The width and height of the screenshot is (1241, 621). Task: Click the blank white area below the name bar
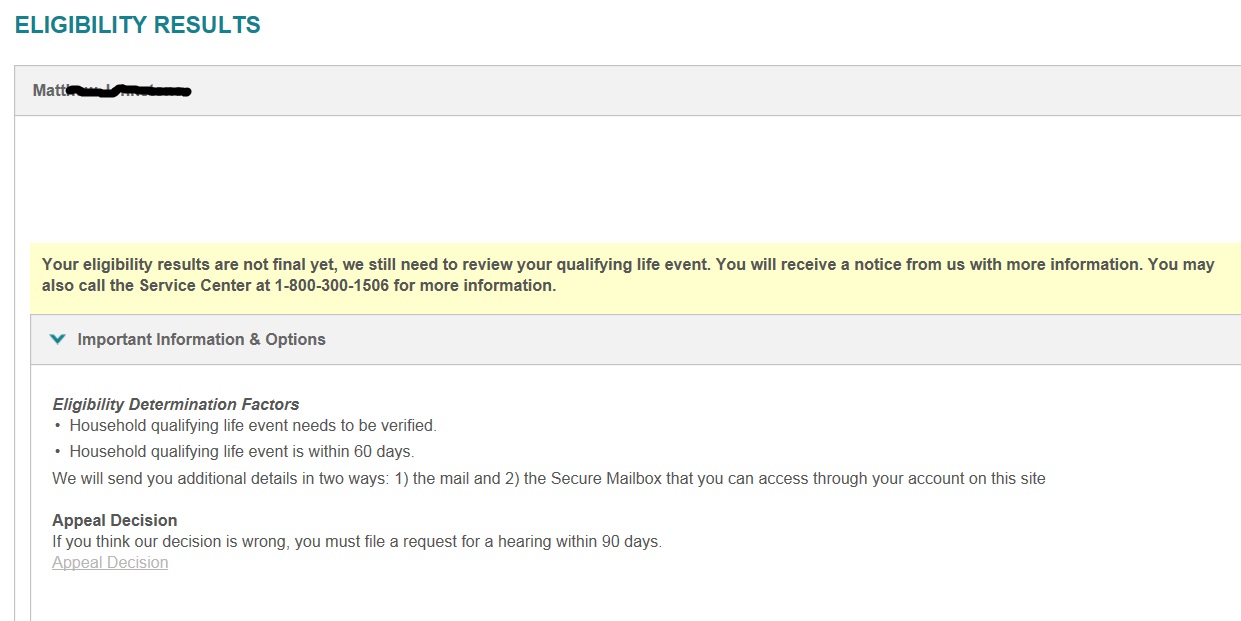click(x=627, y=178)
